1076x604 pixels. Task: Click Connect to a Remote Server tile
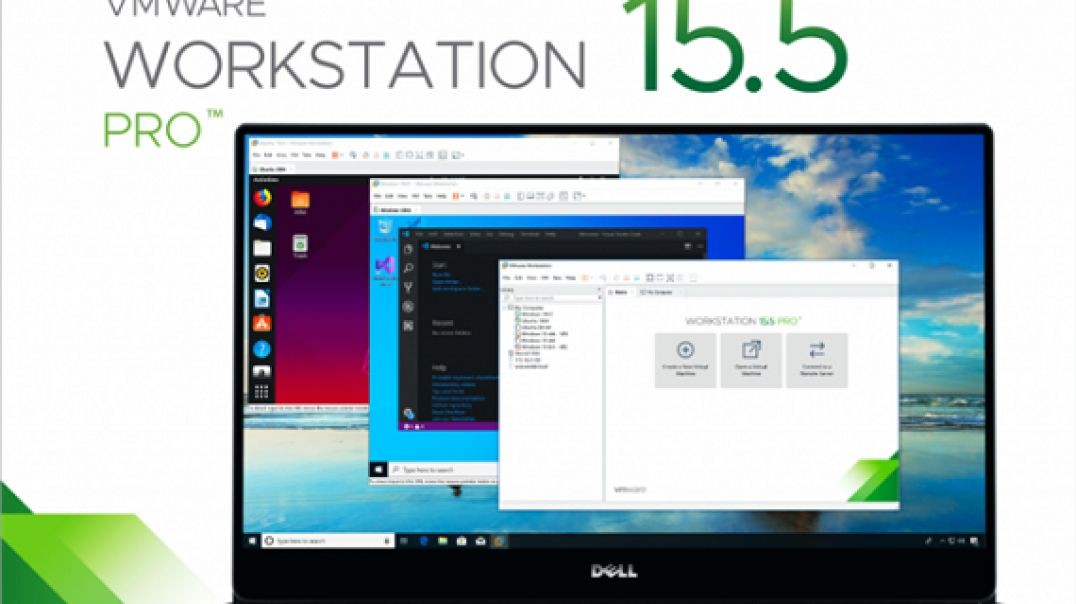click(x=817, y=360)
